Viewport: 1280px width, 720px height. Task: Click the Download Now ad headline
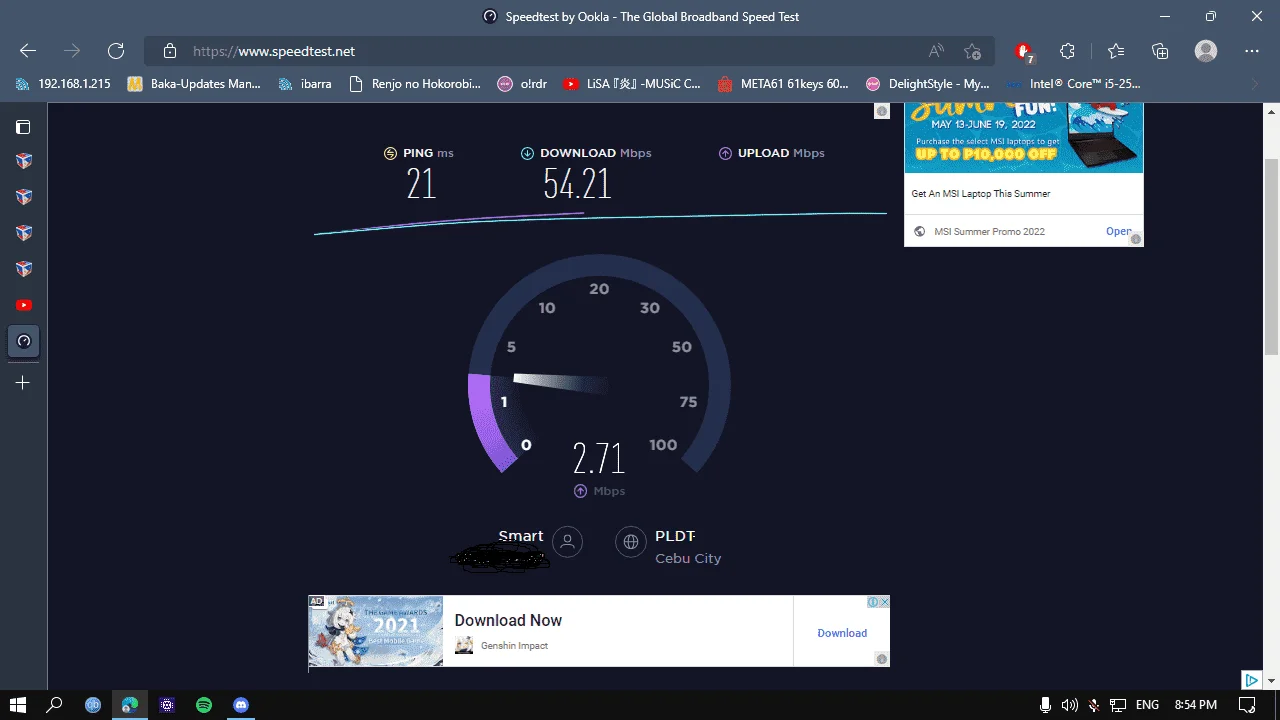coord(508,620)
